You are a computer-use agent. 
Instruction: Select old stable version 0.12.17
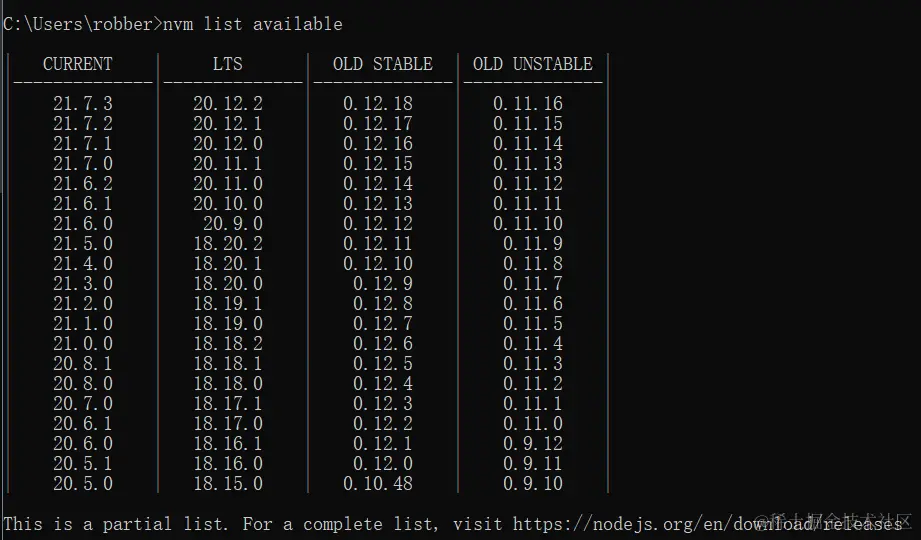click(378, 124)
